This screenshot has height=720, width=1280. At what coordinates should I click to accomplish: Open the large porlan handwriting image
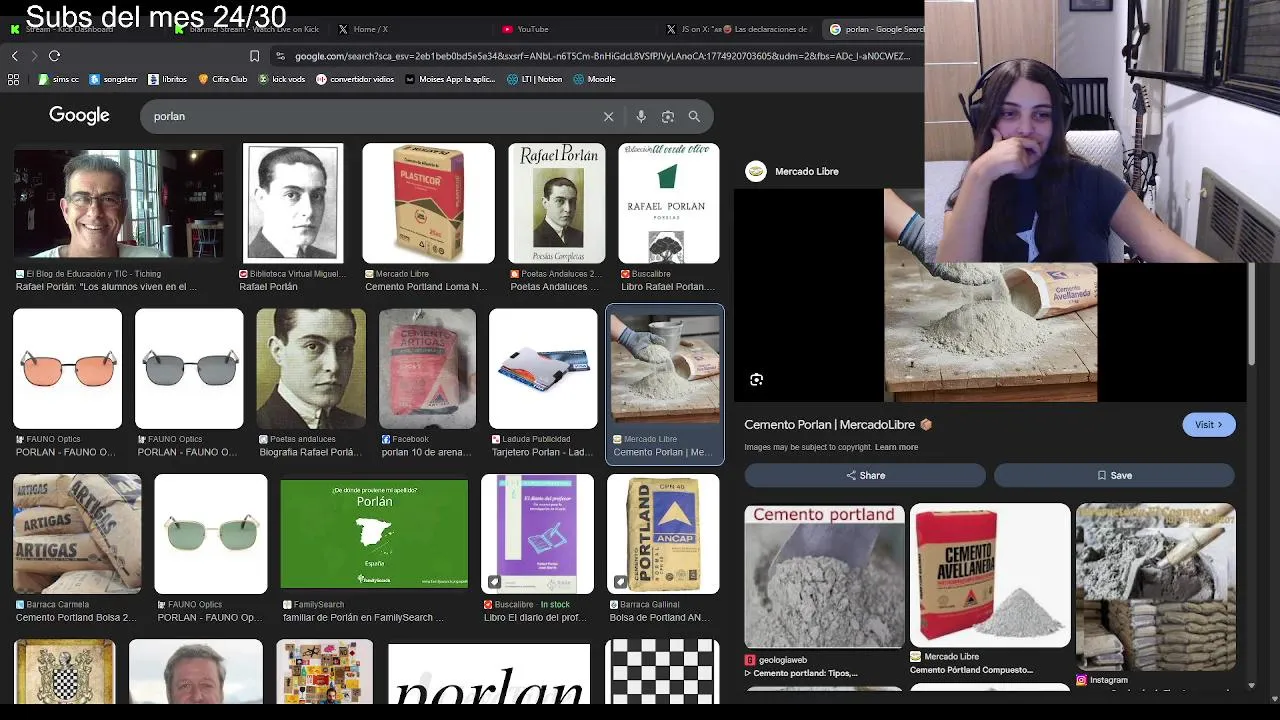489,674
